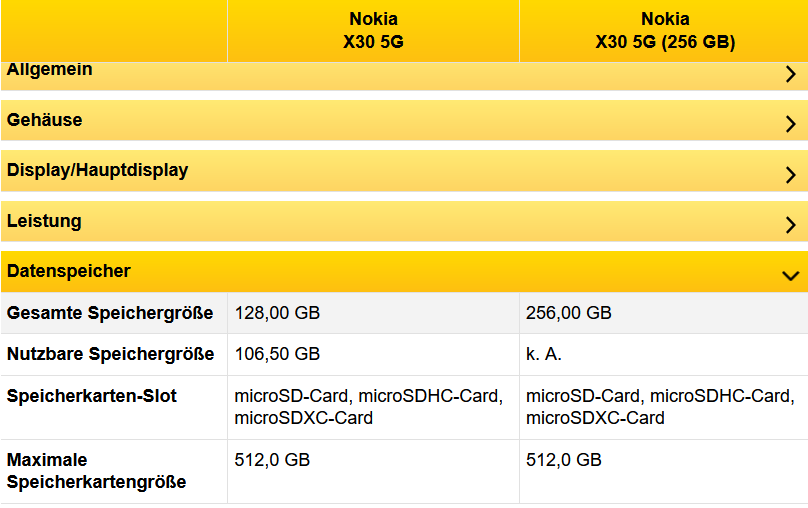808x508 pixels.
Task: Expand the Leistung section arrow
Action: click(790, 225)
